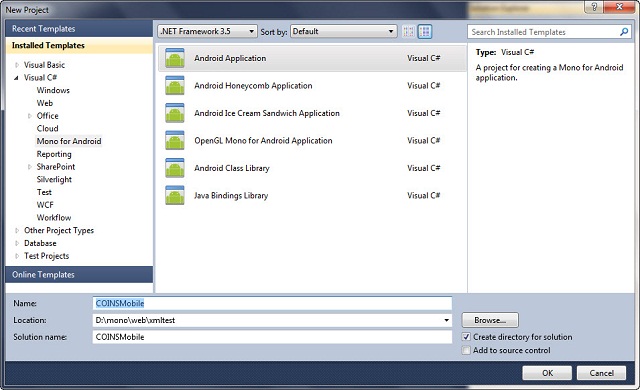640x390 pixels.
Task: Select the Web category
Action: click(x=45, y=103)
